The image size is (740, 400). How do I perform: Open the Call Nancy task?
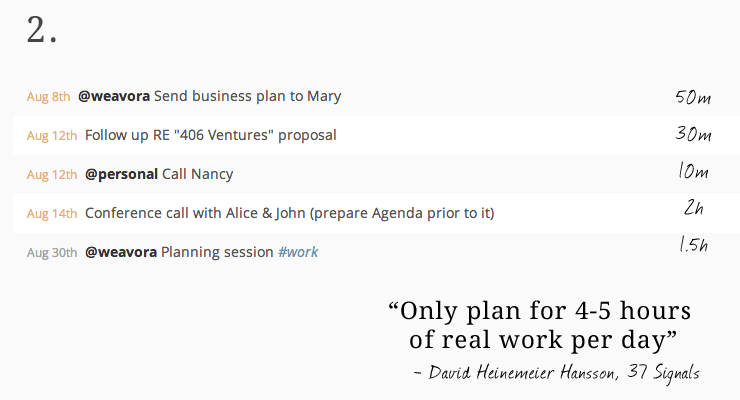pyautogui.click(x=197, y=174)
